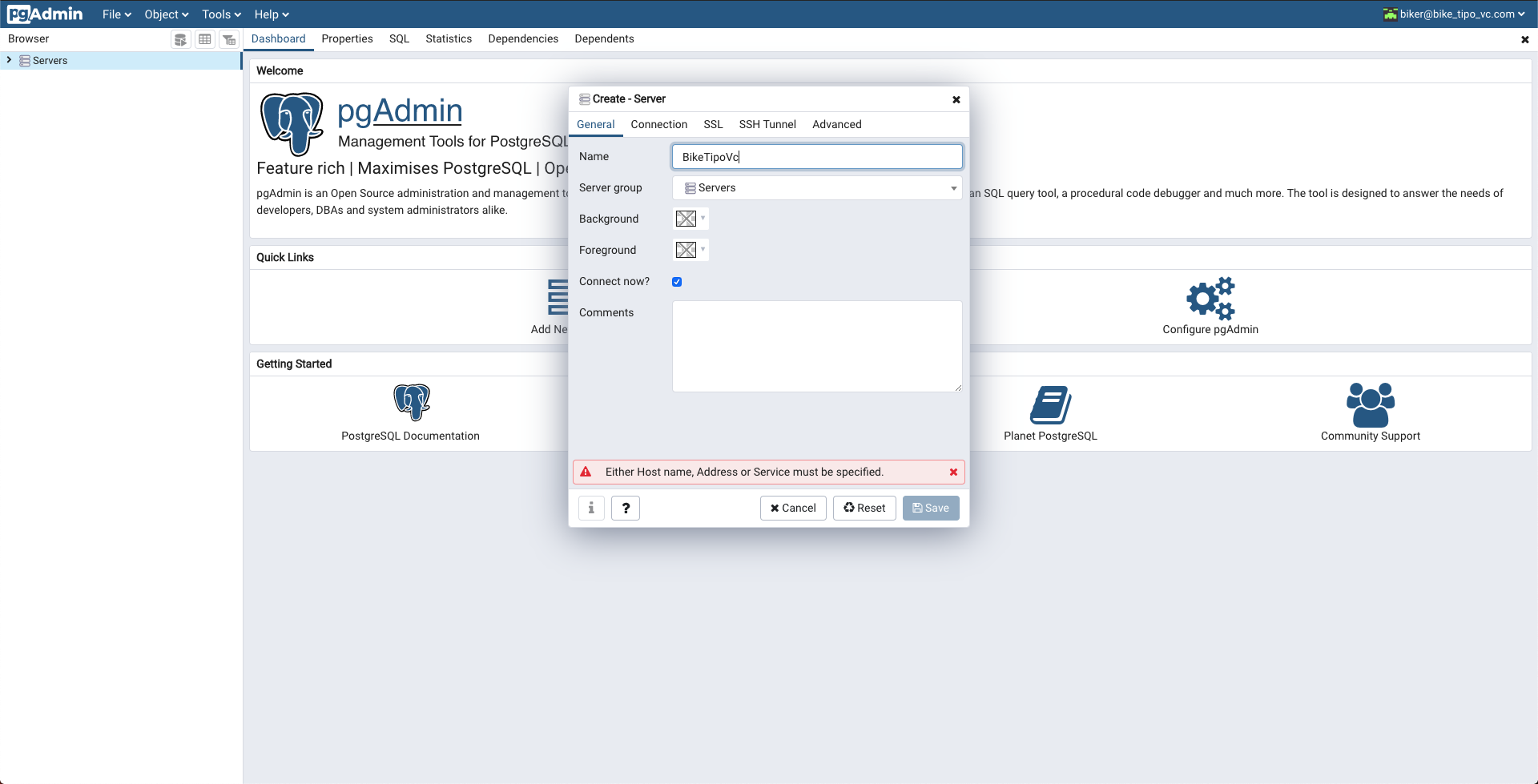
Task: Click into the Name input field
Action: pyautogui.click(x=817, y=157)
